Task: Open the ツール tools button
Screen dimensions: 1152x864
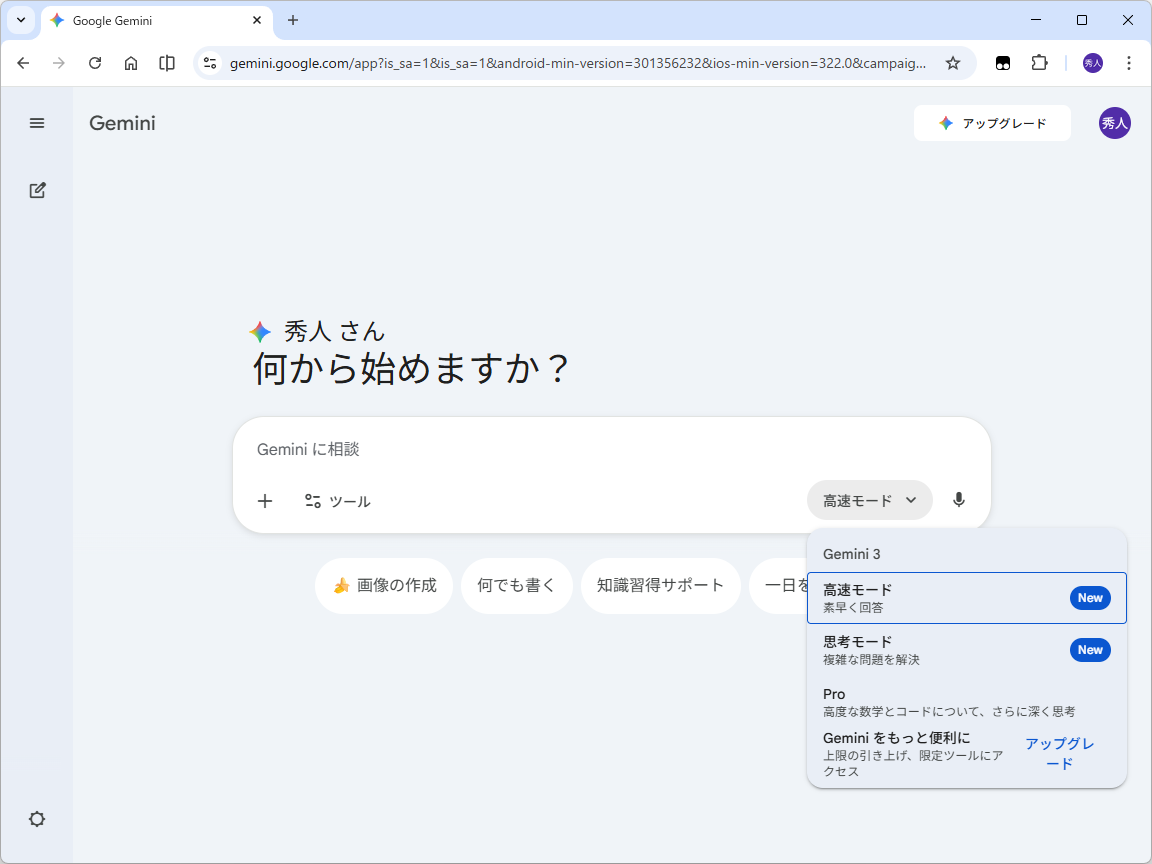Action: (337, 501)
